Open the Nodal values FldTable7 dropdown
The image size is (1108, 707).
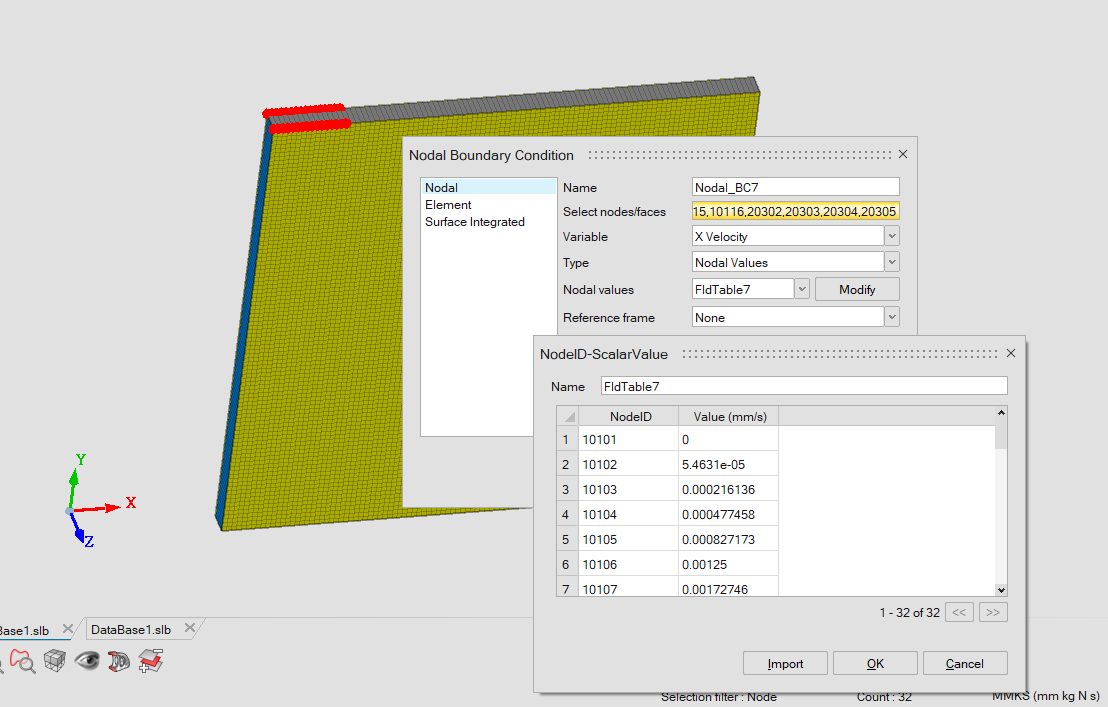tap(801, 289)
